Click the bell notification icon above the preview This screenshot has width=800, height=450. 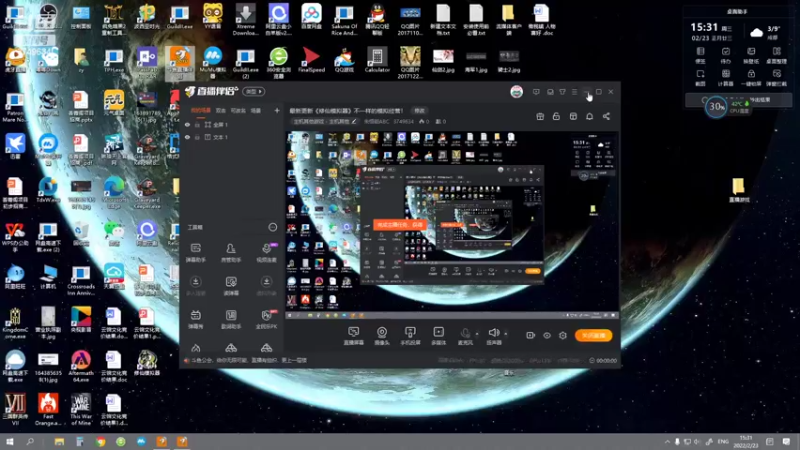(589, 116)
